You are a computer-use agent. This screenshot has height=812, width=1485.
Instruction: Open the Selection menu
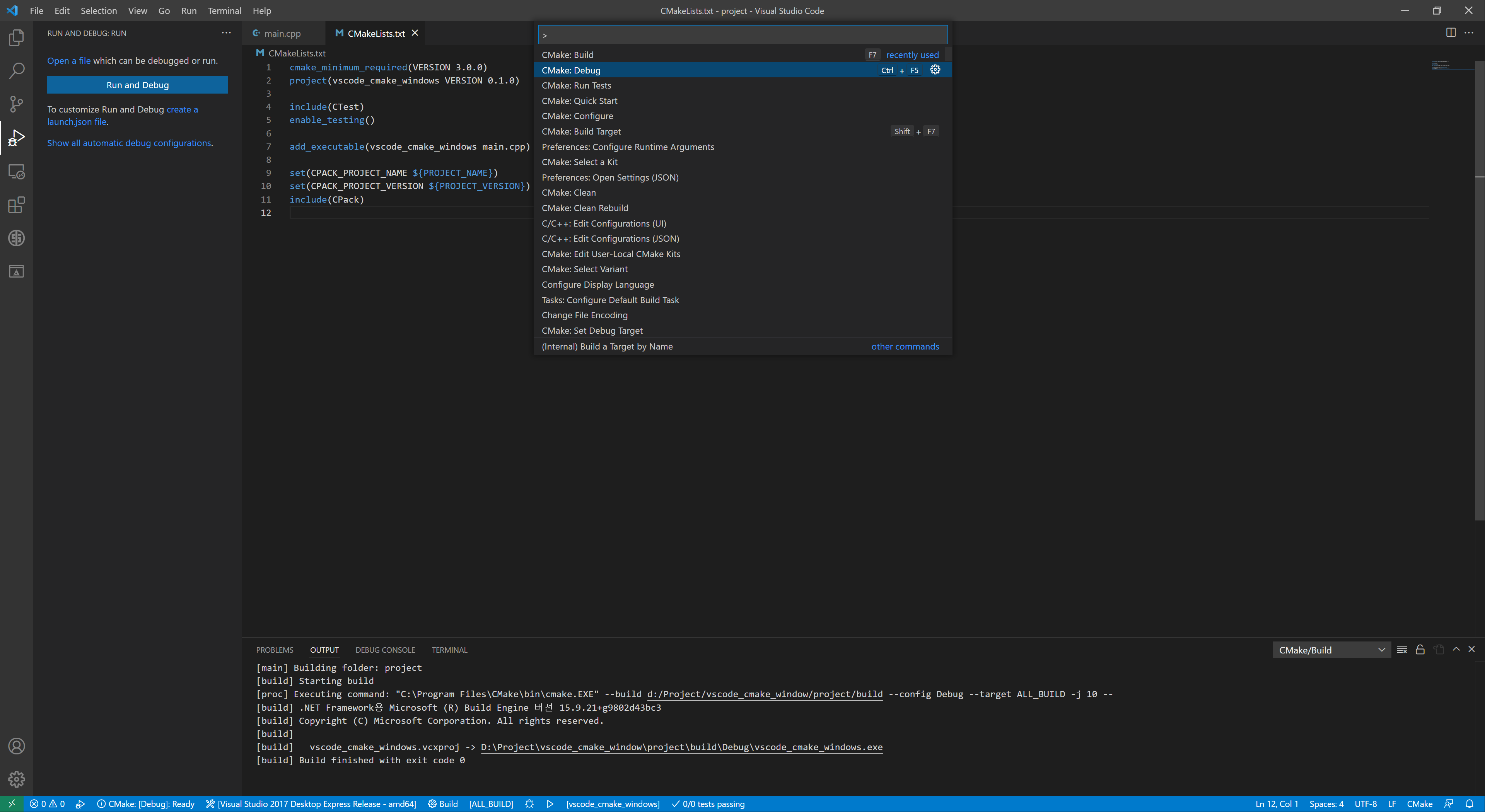click(99, 10)
